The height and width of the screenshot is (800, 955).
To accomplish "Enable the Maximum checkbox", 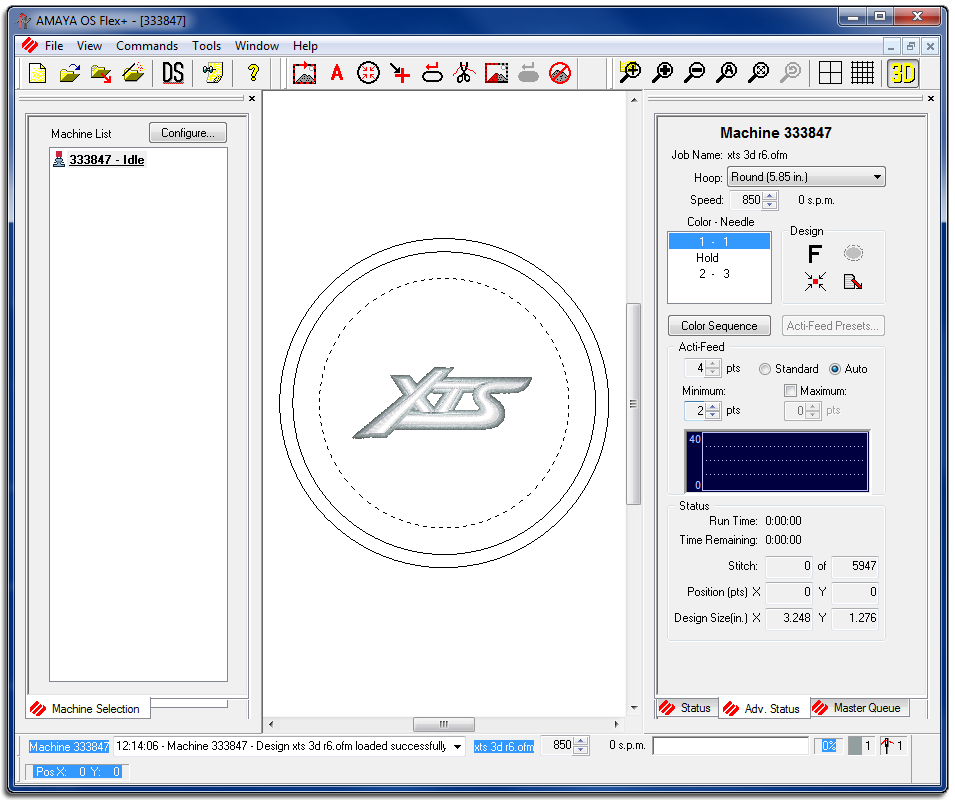I will pos(791,391).
